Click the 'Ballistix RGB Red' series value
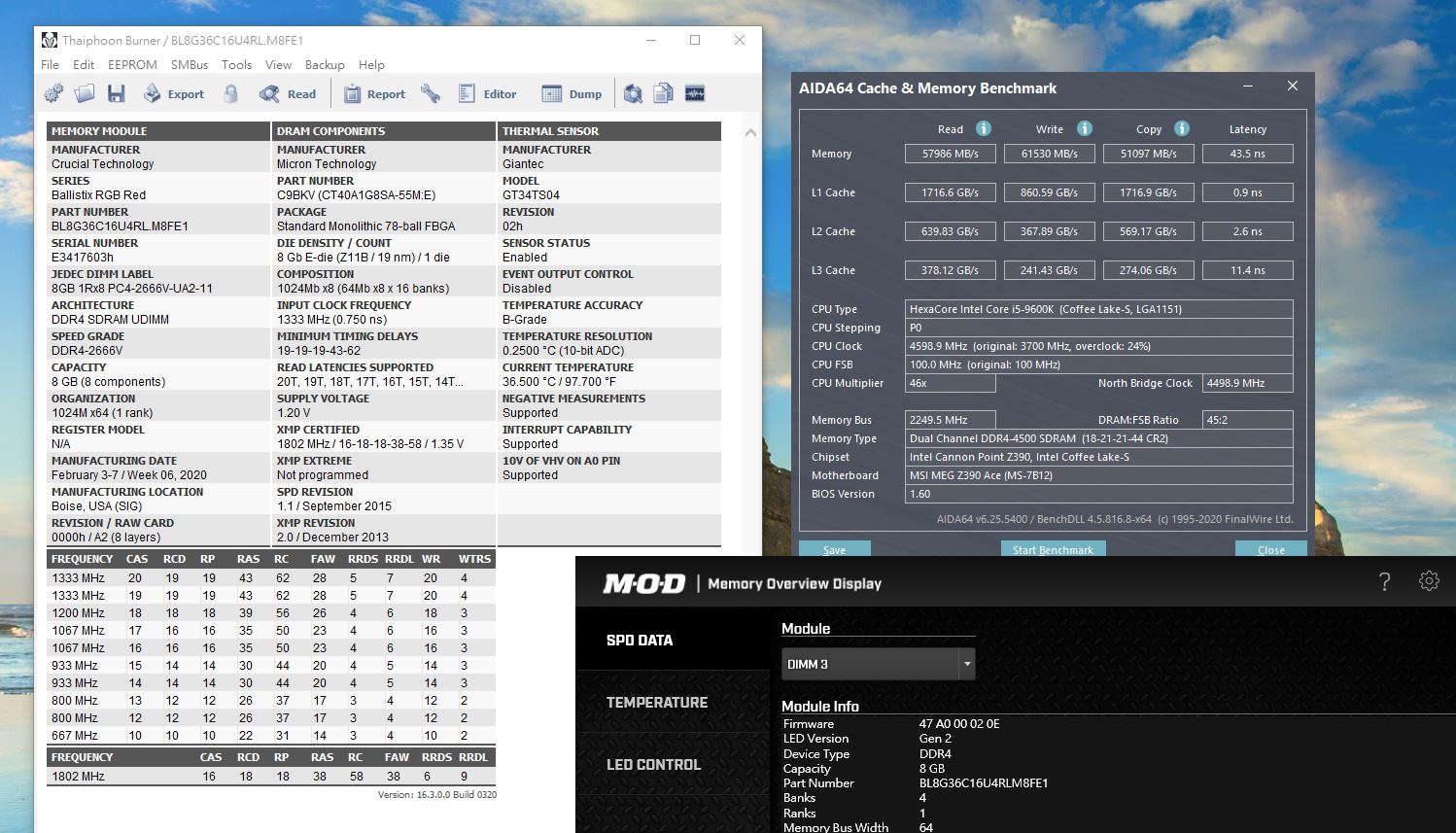The height and width of the screenshot is (833, 1456). coord(98,195)
